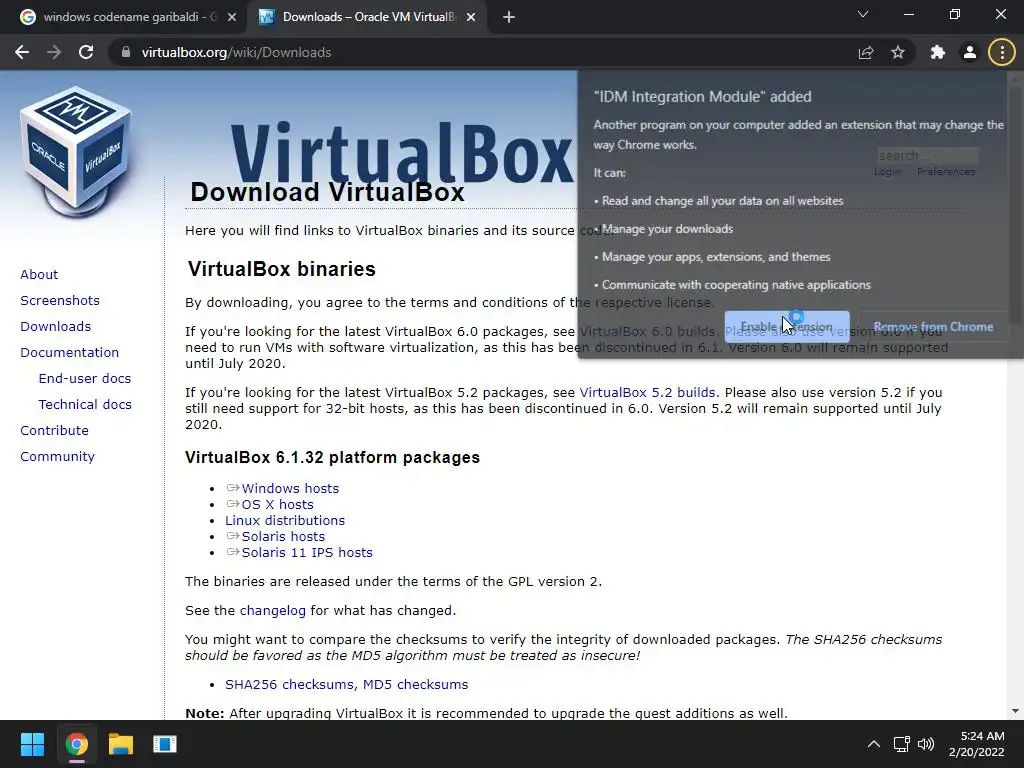The image size is (1024, 768).
Task: Open the Windows Start menu
Action: [x=32, y=744]
